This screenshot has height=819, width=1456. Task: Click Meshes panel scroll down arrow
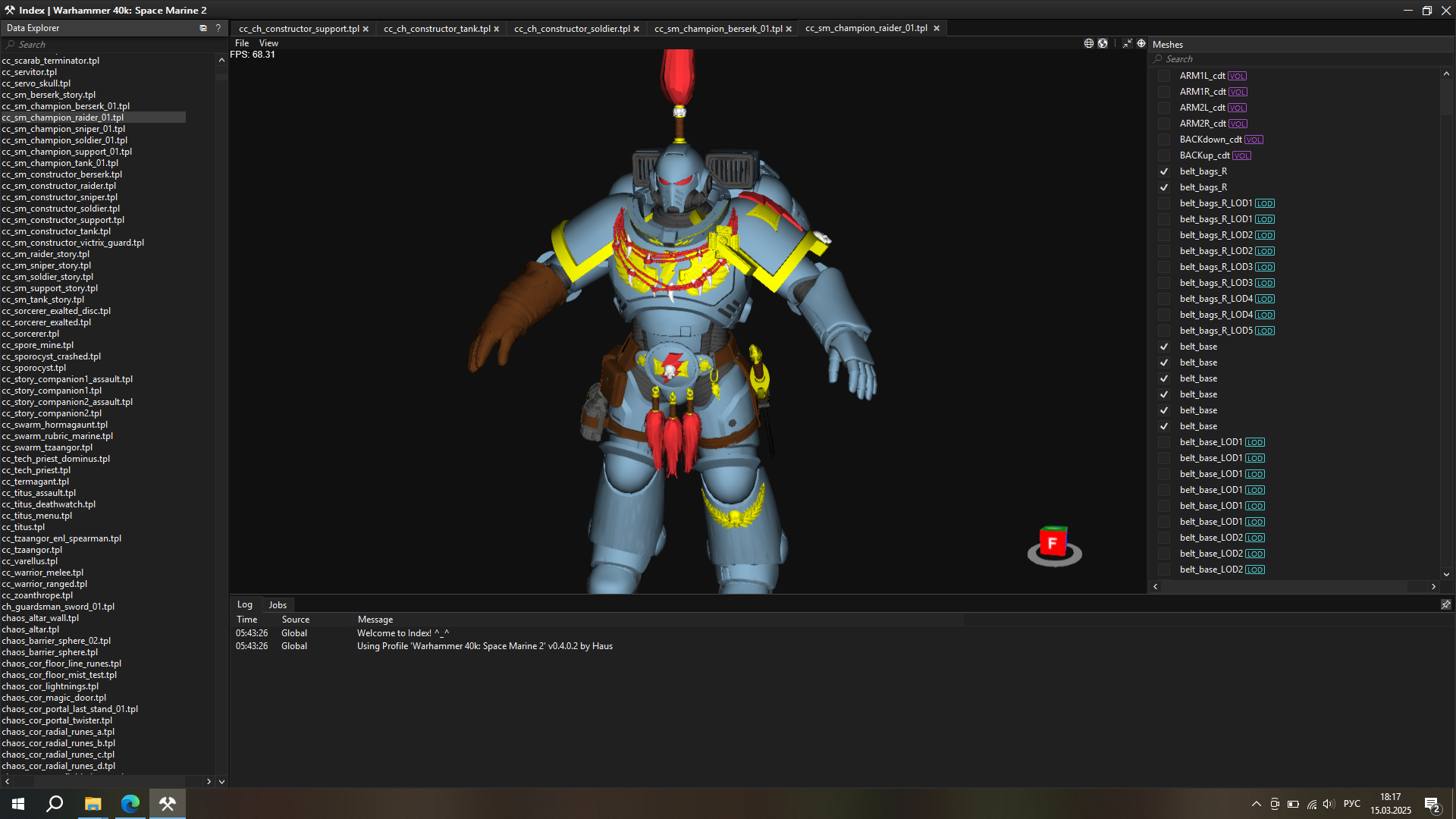click(x=1446, y=575)
